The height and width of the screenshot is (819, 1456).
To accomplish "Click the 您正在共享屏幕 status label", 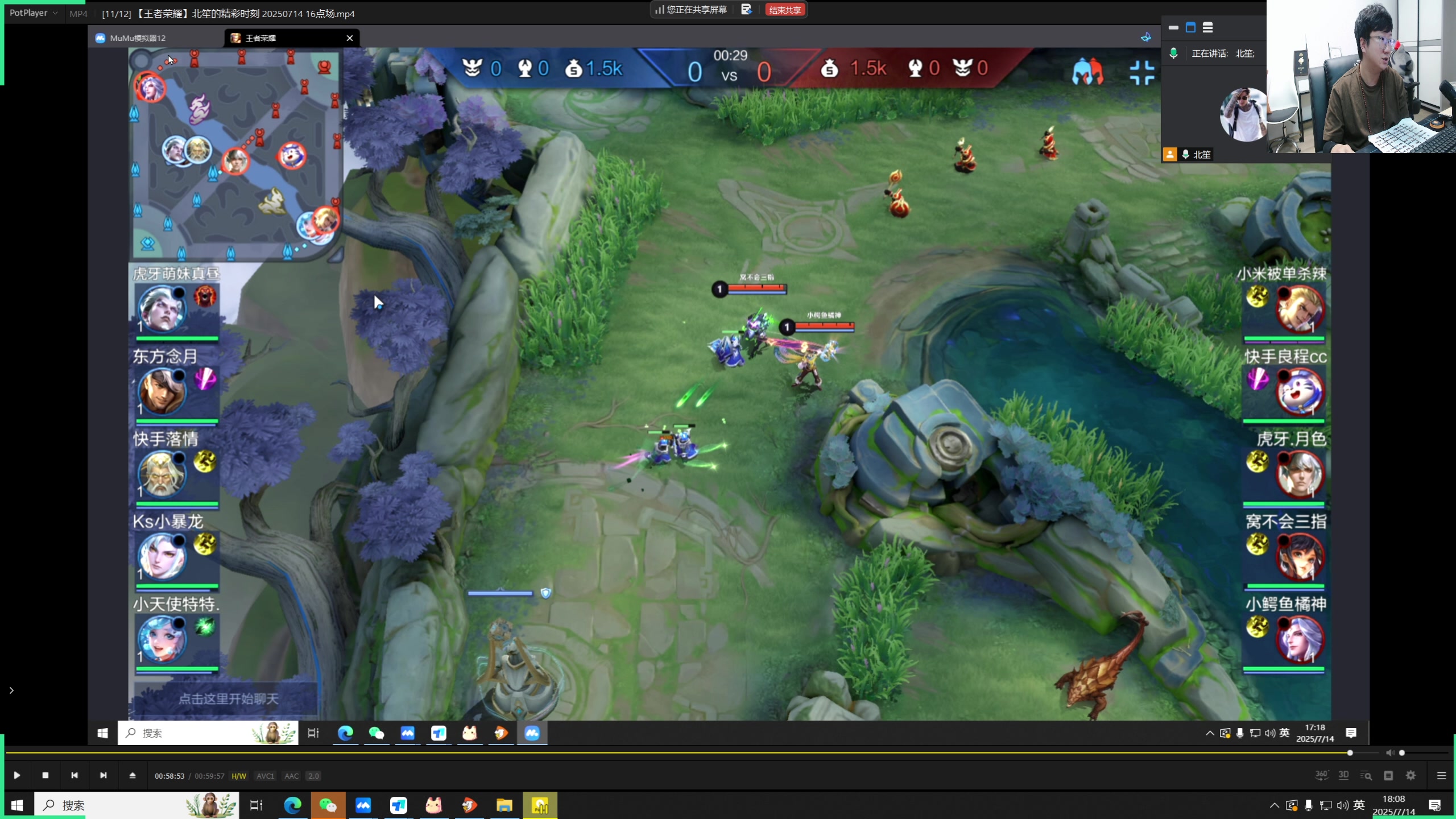I will point(696,10).
